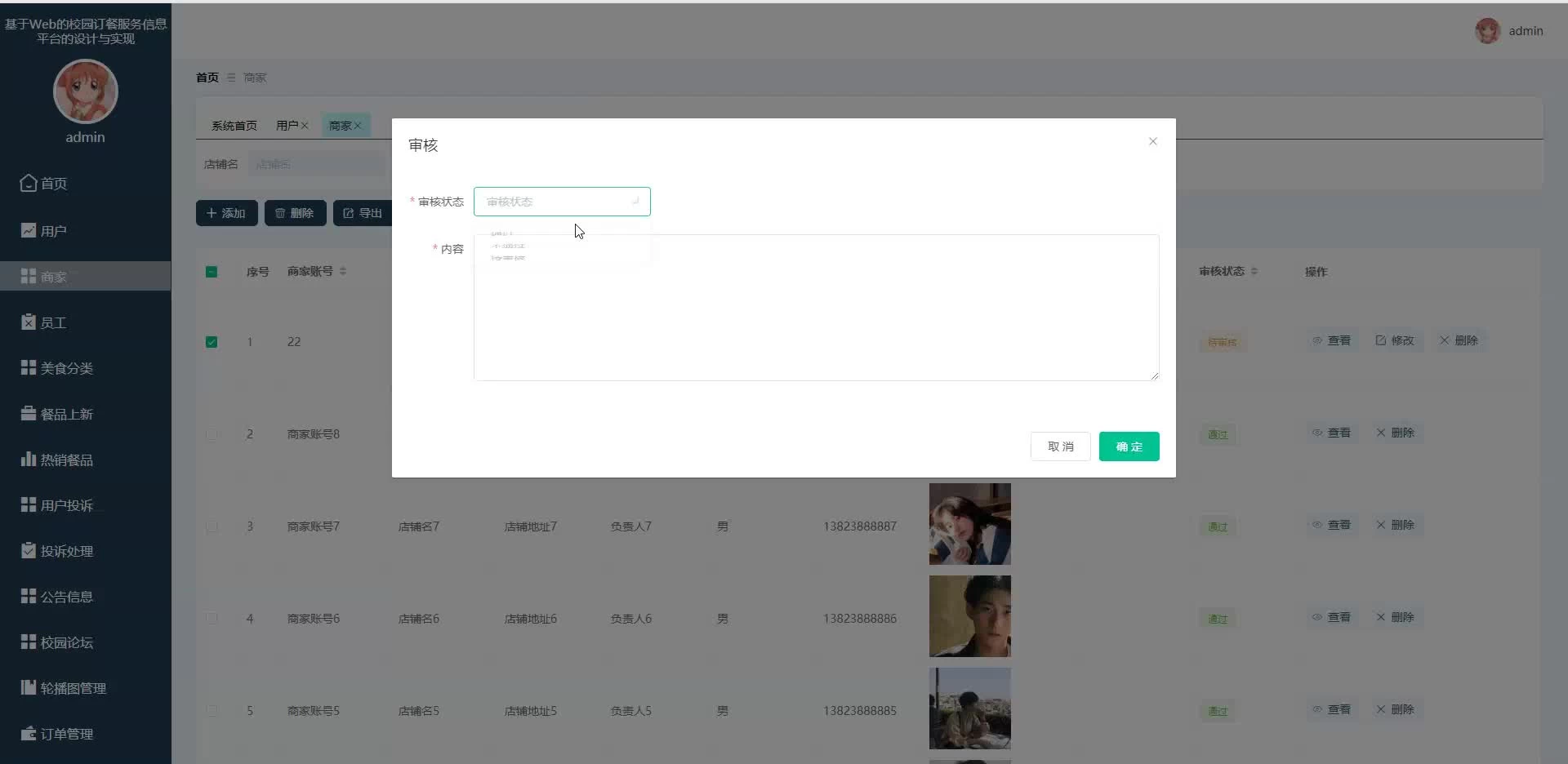Click the 投诉处理 clipboard icon
This screenshot has width=1568, height=764.
point(29,550)
